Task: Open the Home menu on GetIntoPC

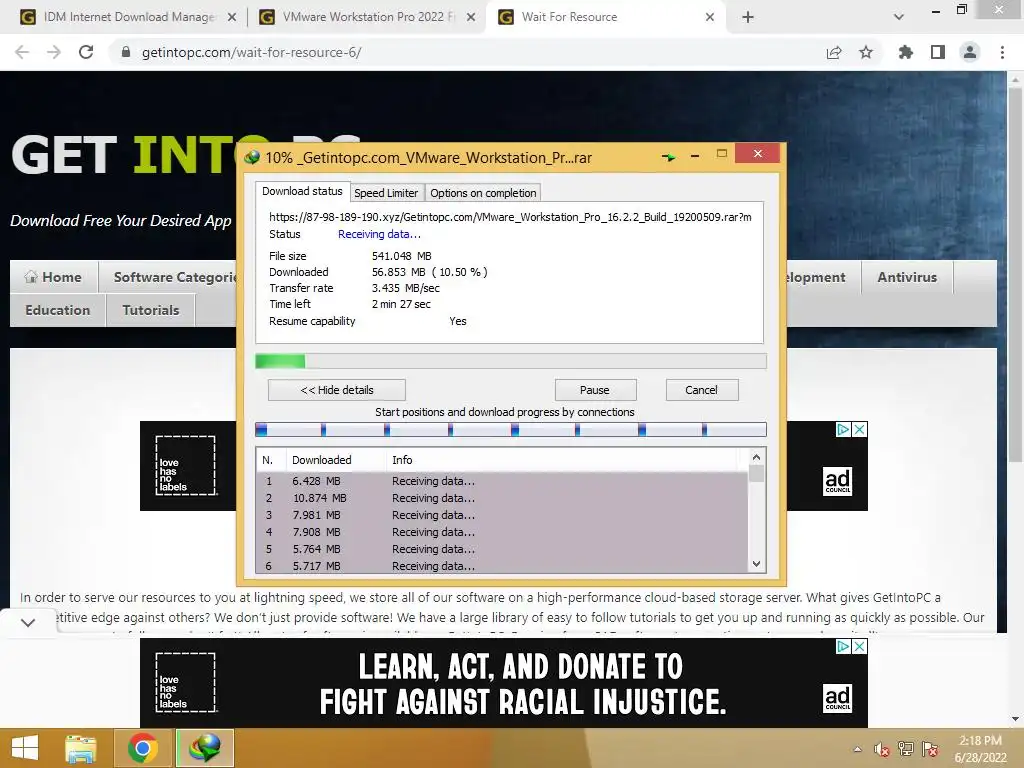Action: [54, 277]
